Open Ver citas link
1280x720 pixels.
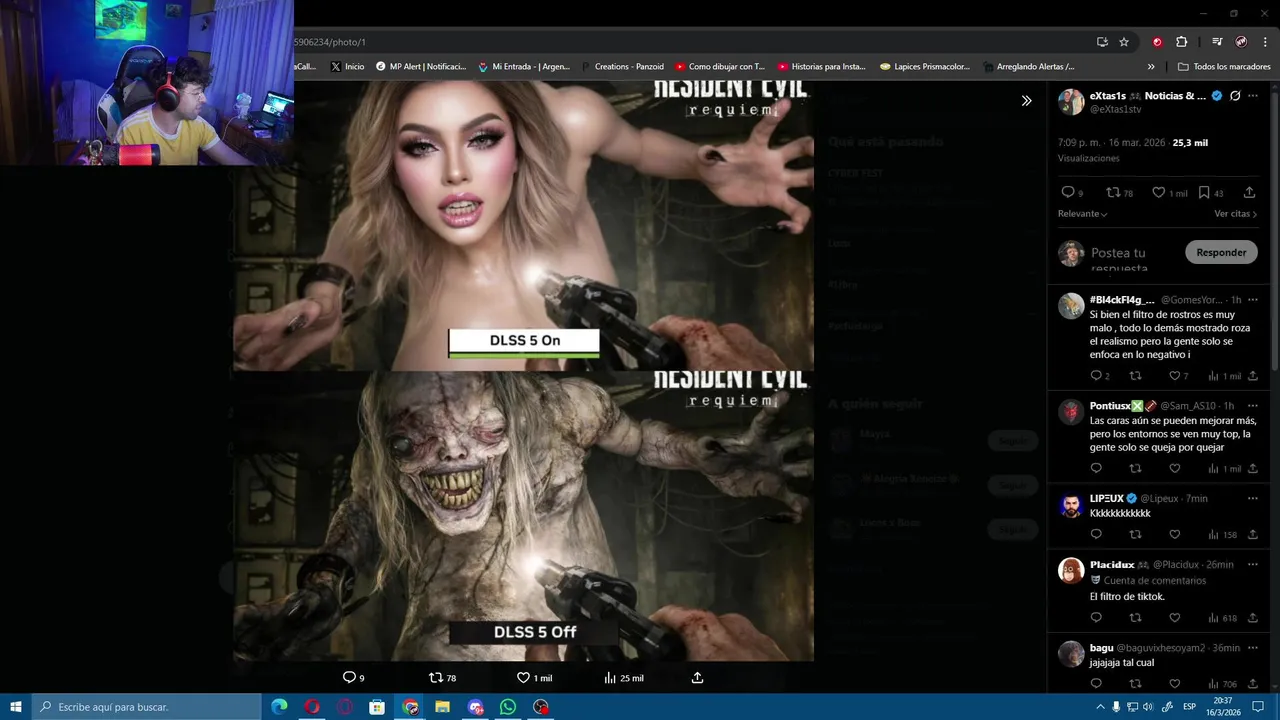tap(1236, 214)
